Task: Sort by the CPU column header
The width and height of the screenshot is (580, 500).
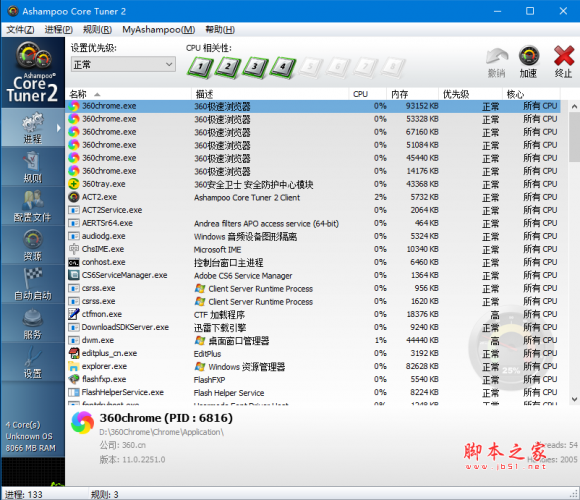Action: click(368, 94)
